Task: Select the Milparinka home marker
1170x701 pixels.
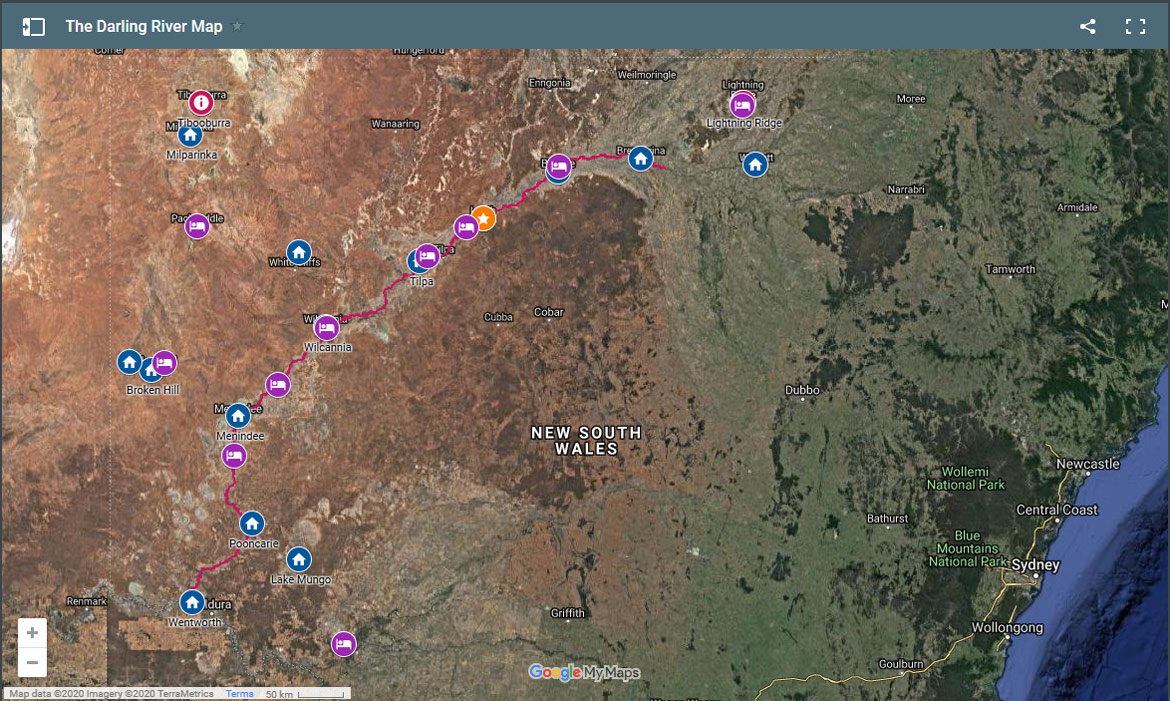Action: pos(190,135)
